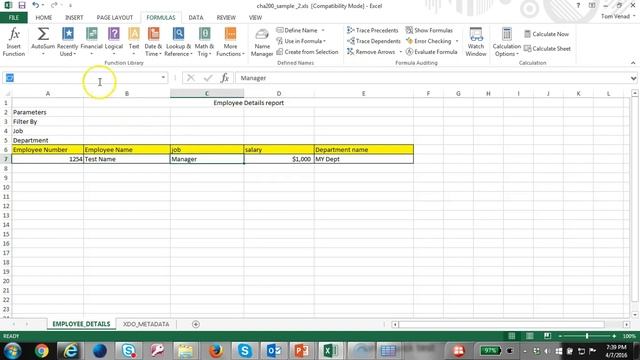Click Calculate Now
Image resolution: width=640 pixels, height=360 pixels.
point(546,34)
